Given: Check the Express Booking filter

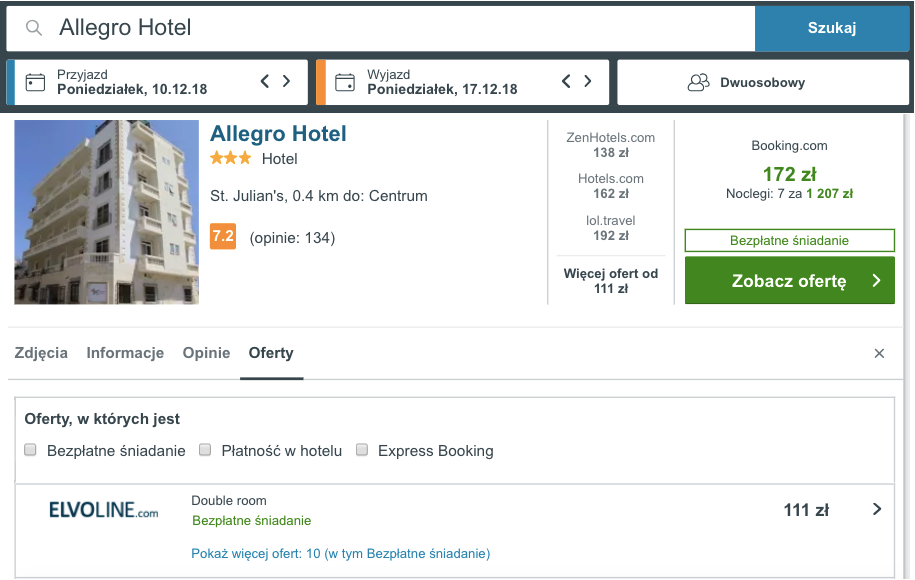Looking at the screenshot, I should tap(362, 450).
